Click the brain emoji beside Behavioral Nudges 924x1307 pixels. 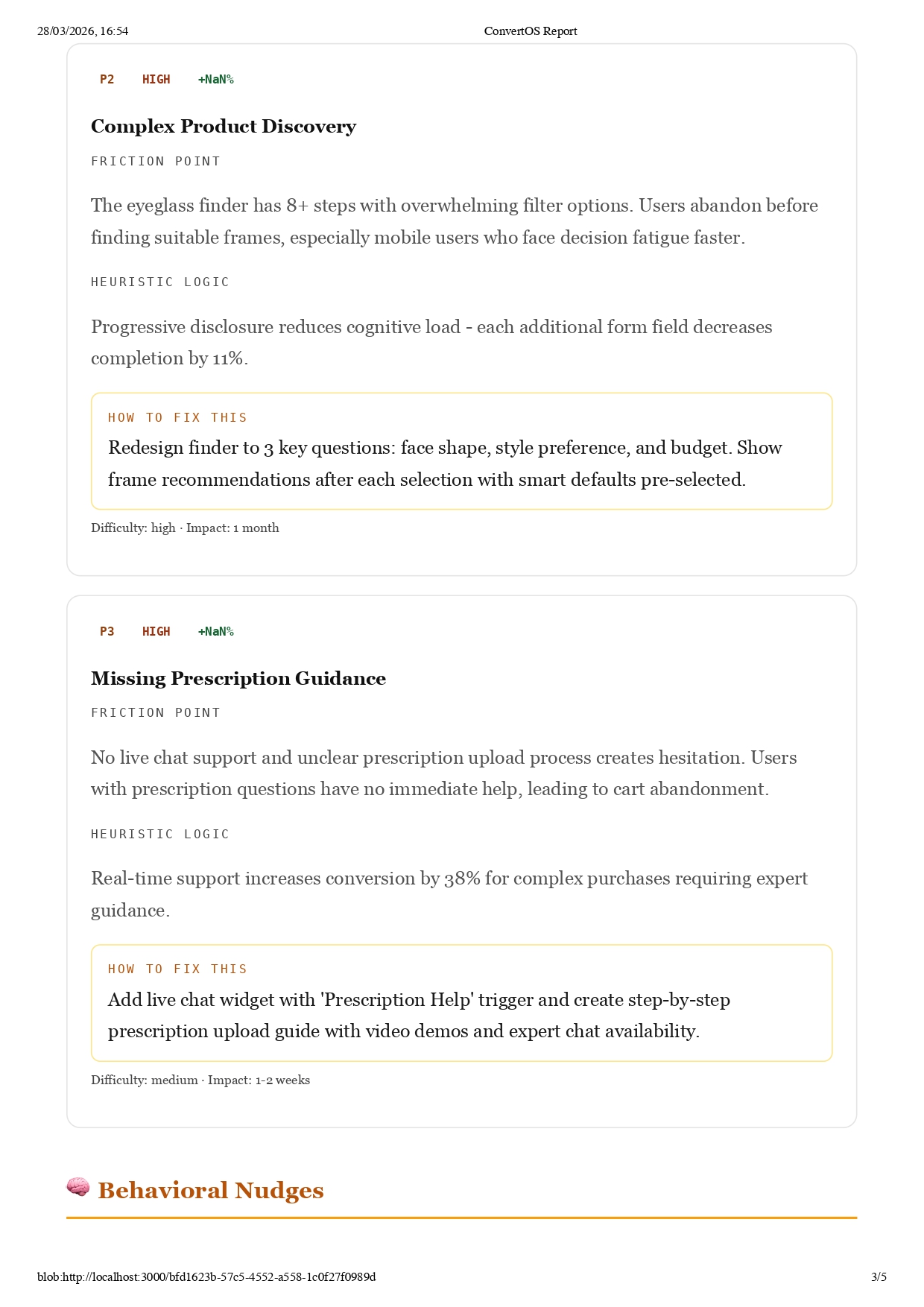[x=78, y=1187]
